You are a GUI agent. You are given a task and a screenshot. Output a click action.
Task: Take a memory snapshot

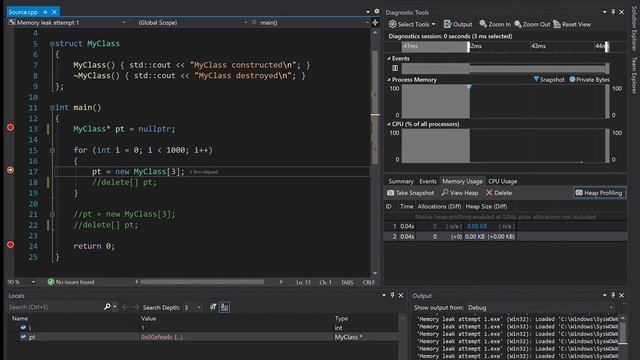click(411, 193)
